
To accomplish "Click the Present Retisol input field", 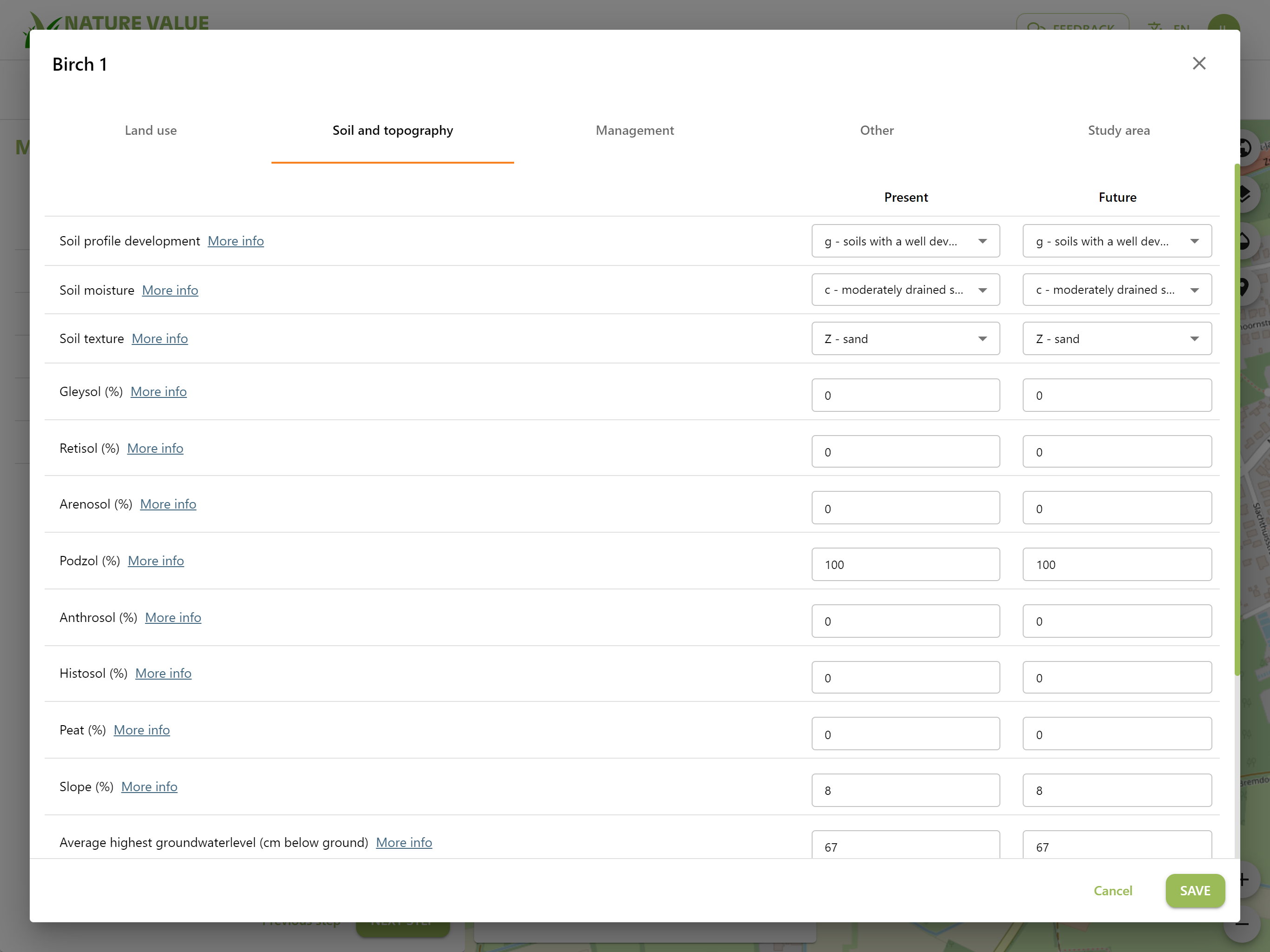I will click(x=906, y=452).
